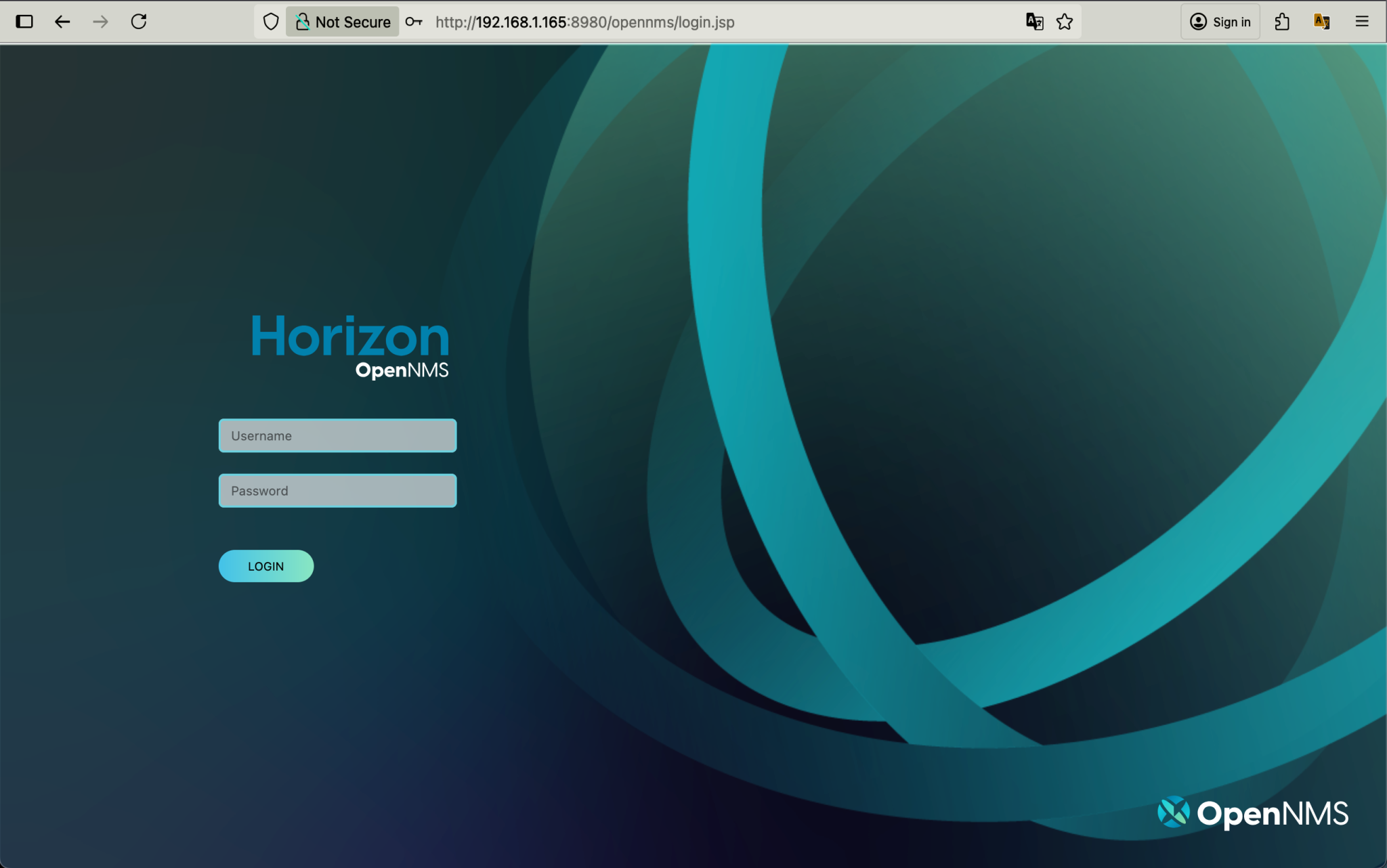Click inside the Username input field

click(337, 435)
